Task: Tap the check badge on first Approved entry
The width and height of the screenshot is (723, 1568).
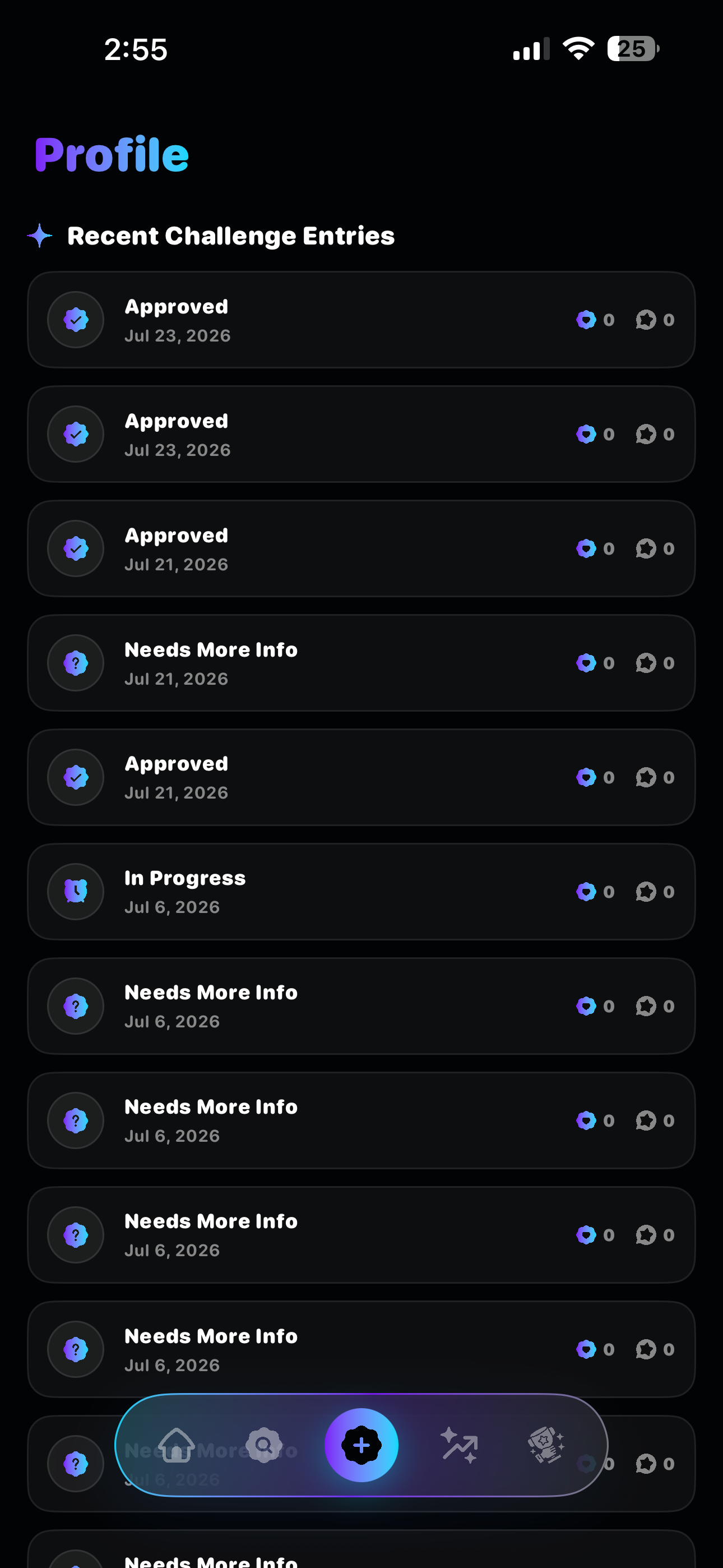Action: point(76,320)
